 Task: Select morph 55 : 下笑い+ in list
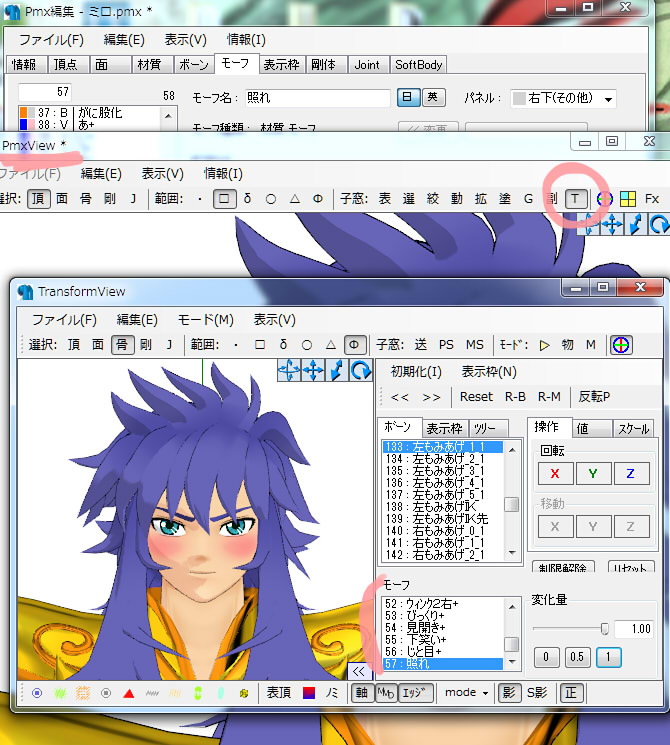(x=443, y=640)
